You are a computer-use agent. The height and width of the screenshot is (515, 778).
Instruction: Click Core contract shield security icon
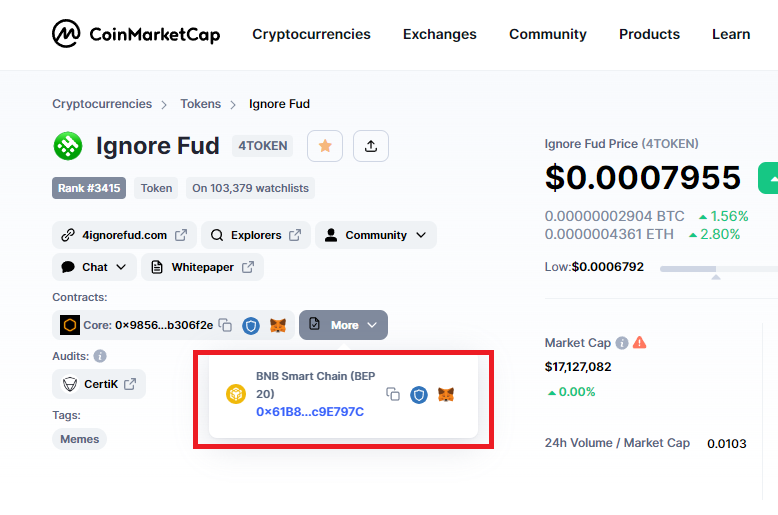tap(251, 325)
